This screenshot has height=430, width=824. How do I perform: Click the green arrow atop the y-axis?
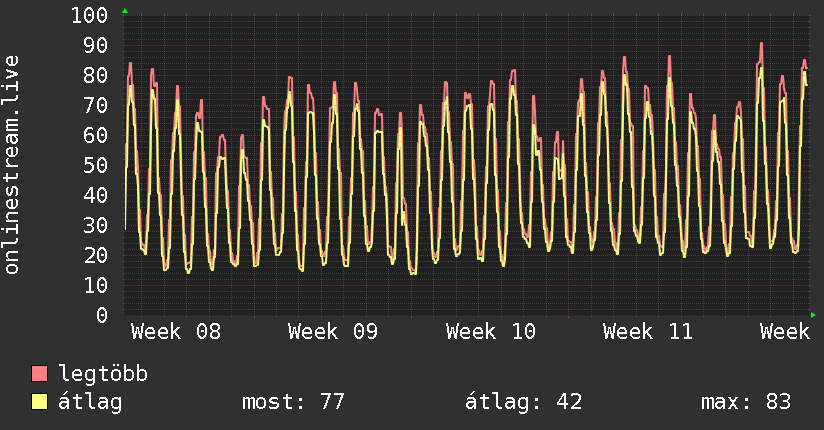[125, 11]
